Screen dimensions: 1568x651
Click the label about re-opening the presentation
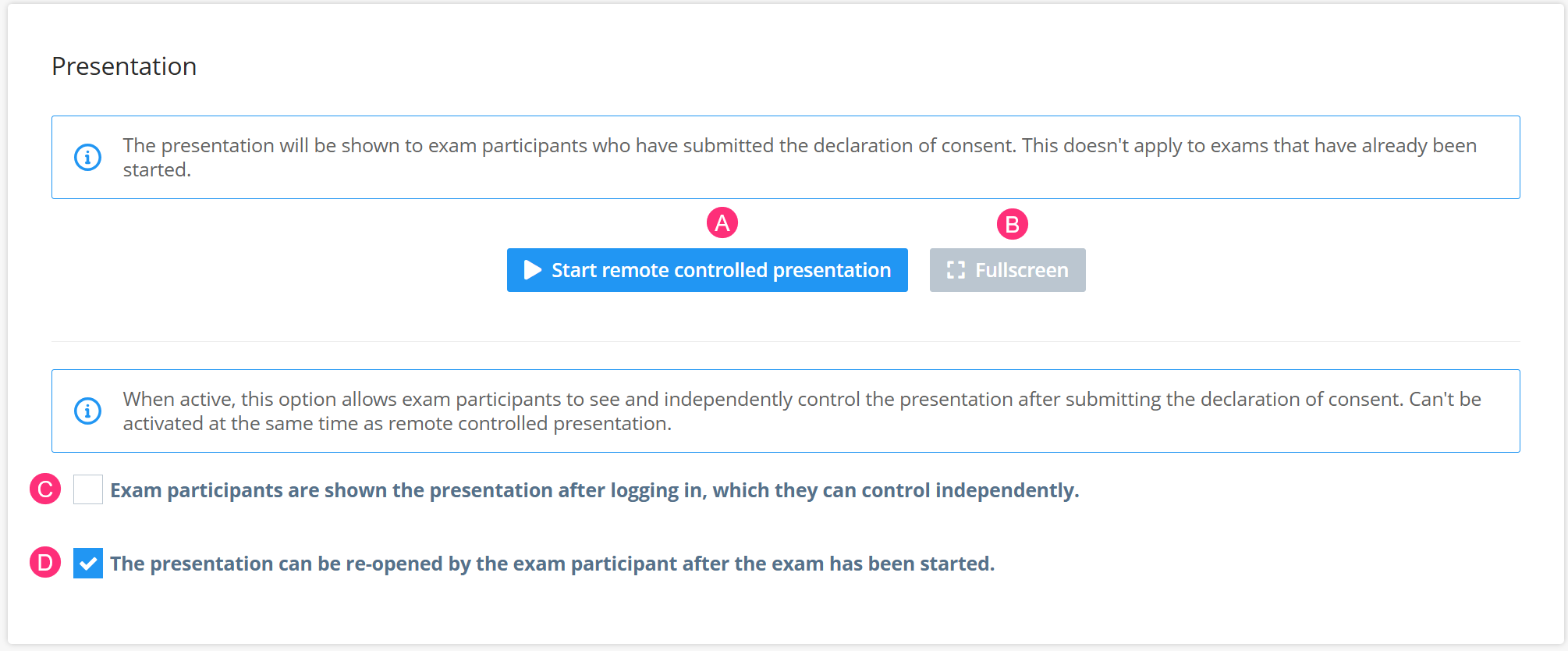(553, 563)
